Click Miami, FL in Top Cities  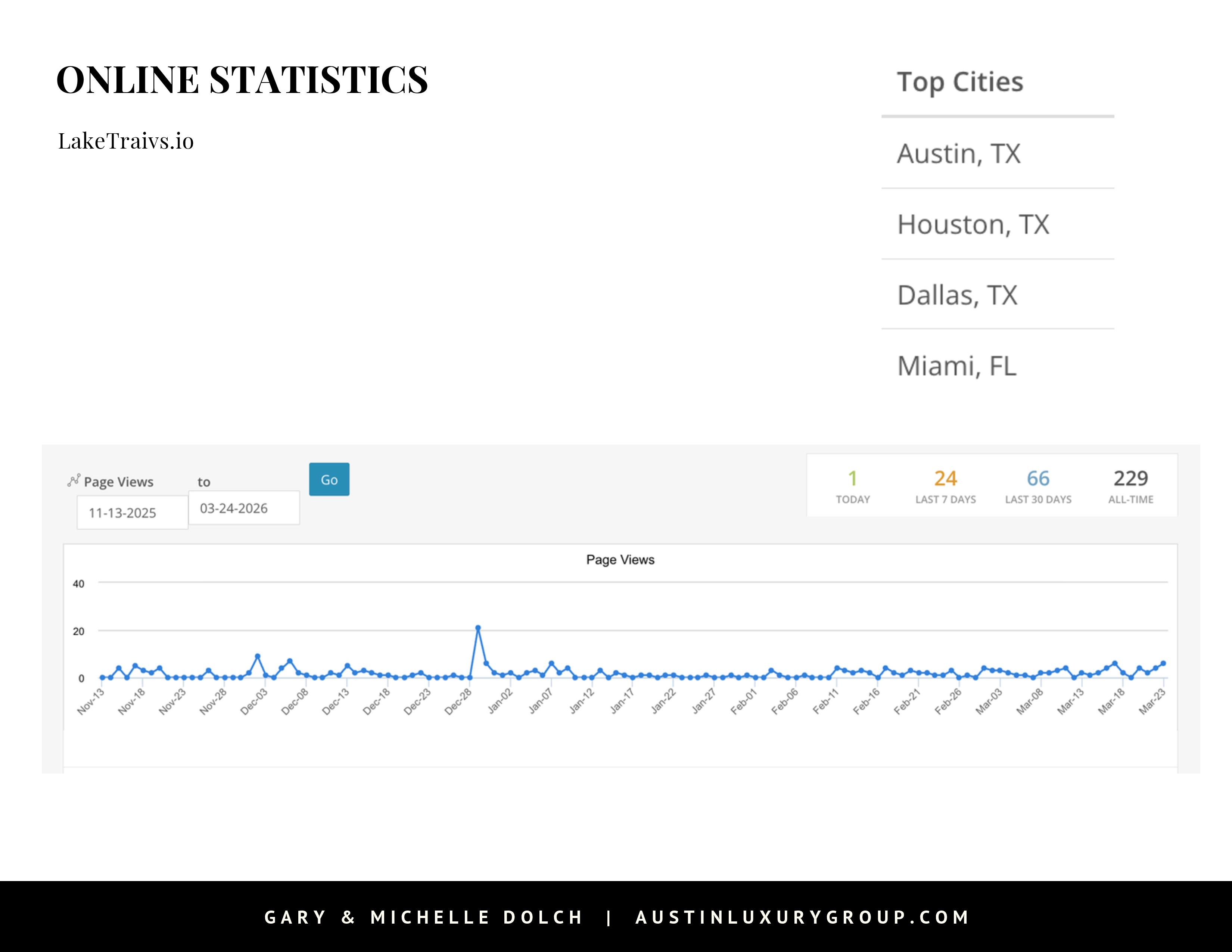956,366
